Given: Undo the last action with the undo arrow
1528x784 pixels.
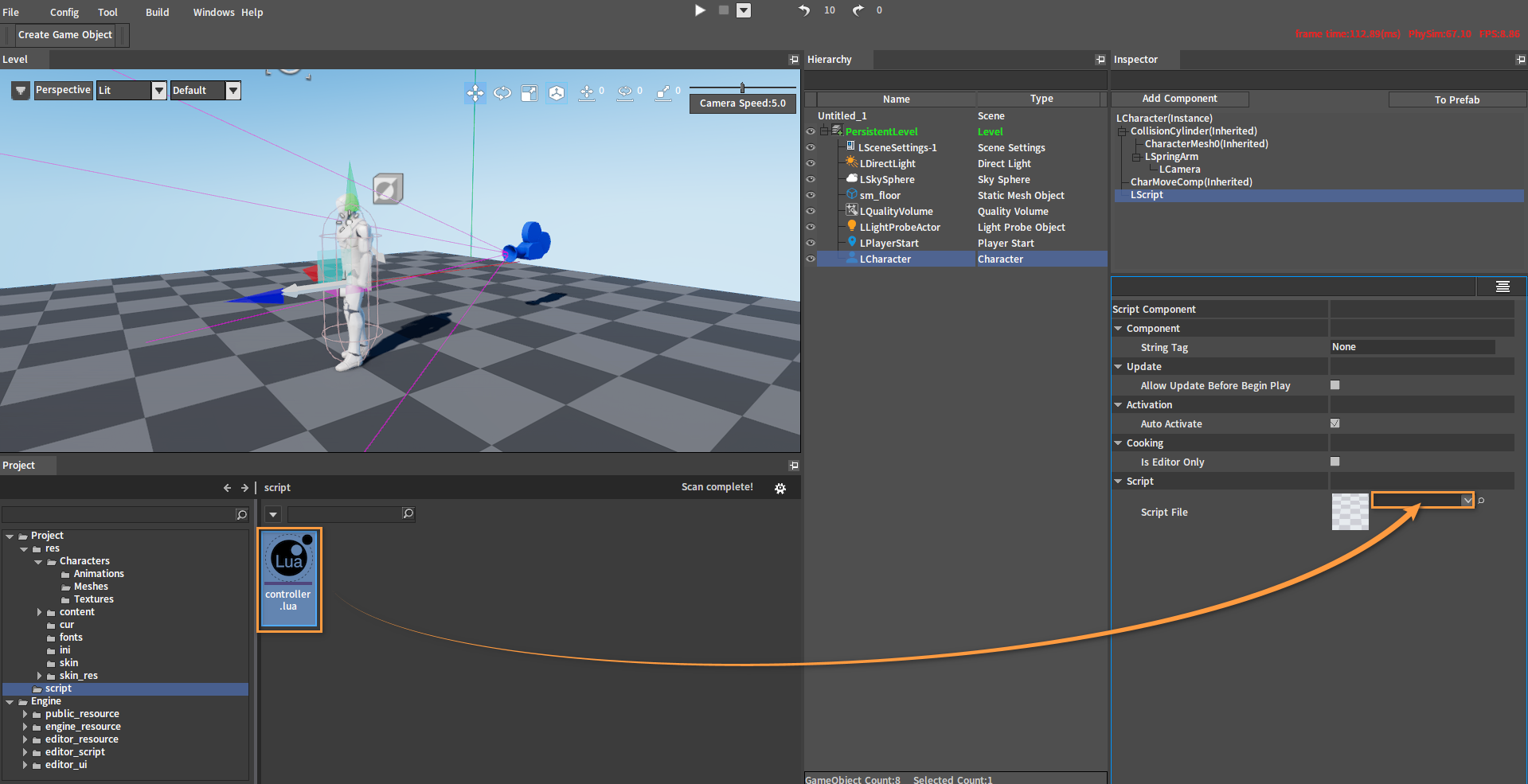Looking at the screenshot, I should (x=804, y=10).
